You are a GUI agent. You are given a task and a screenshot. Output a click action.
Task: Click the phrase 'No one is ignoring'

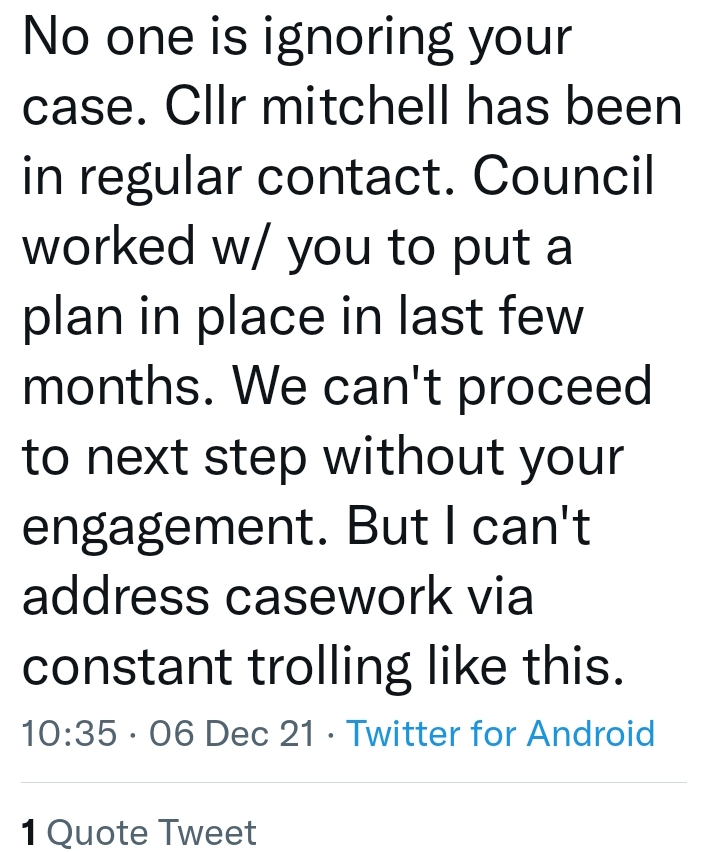pos(238,38)
